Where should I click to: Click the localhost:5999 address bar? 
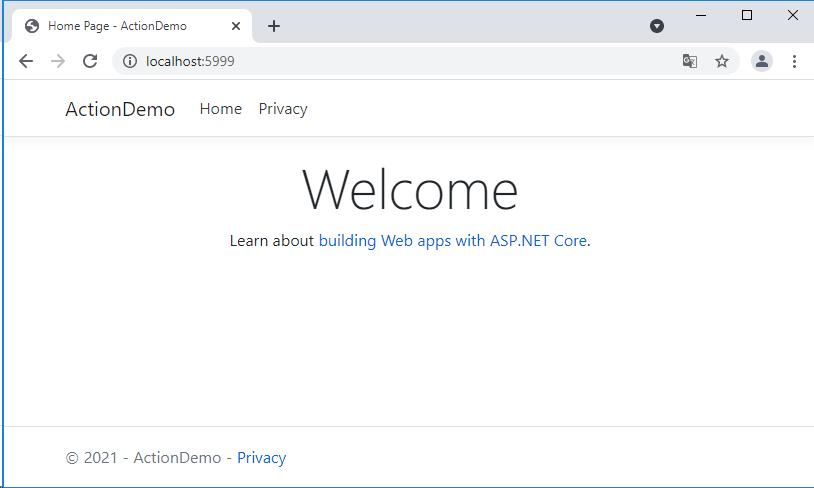pyautogui.click(x=400, y=61)
